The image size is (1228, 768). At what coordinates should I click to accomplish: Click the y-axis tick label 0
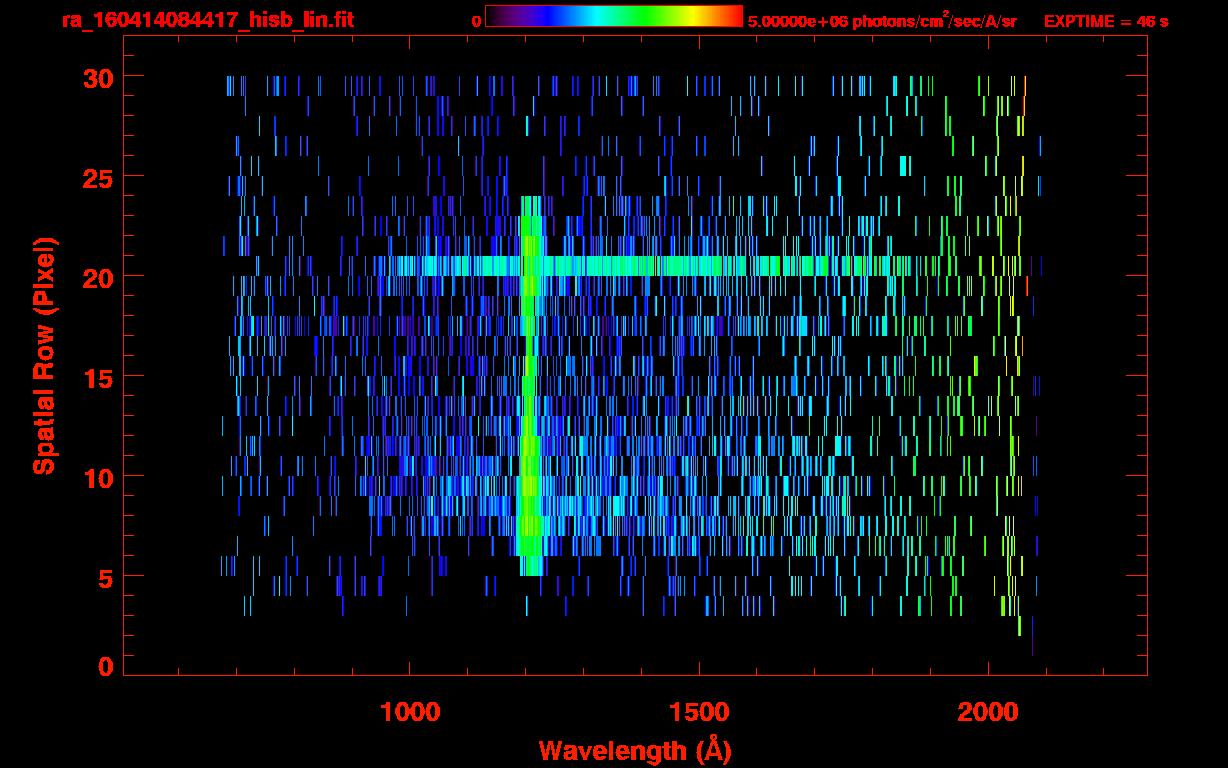pos(104,666)
